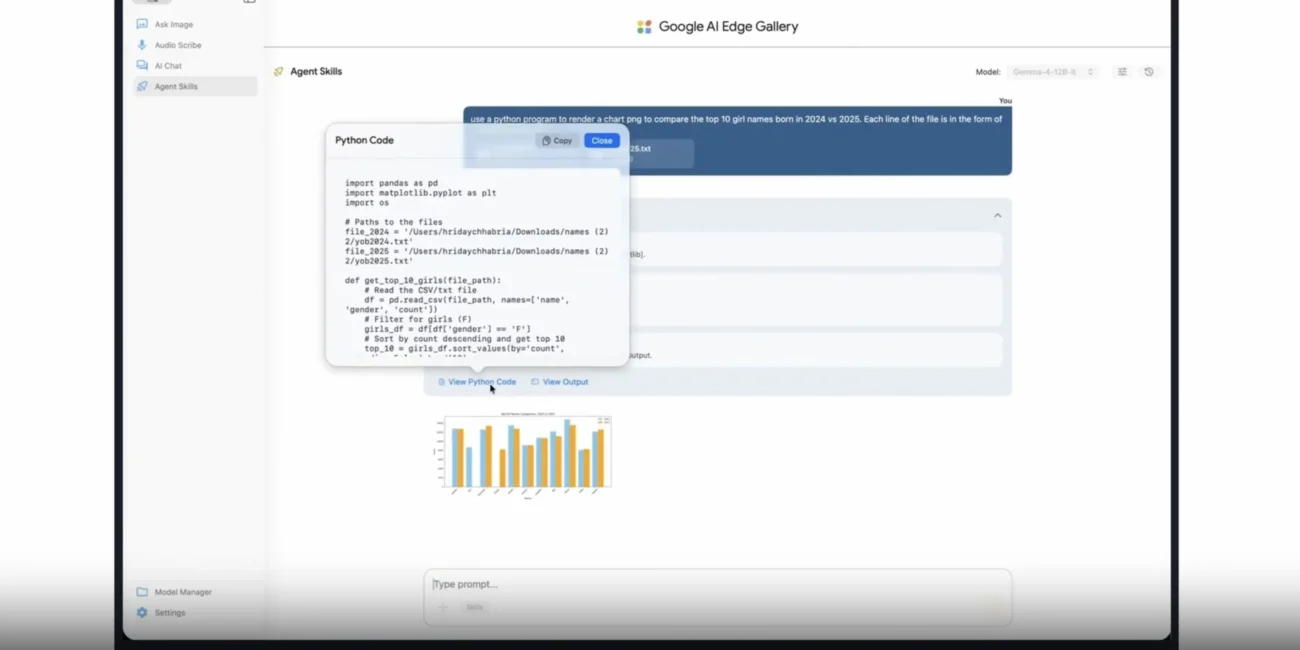Collapse the agent response panel chevron
This screenshot has height=650, width=1300.
(997, 215)
